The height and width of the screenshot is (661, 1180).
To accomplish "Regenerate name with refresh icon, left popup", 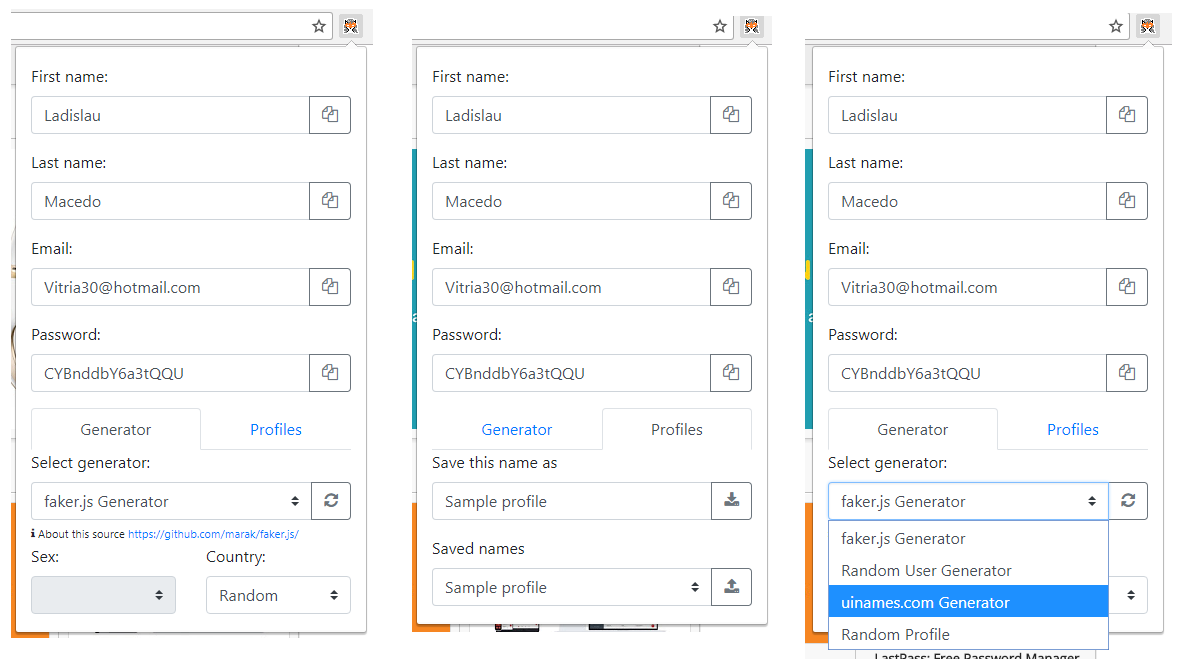I will (331, 501).
